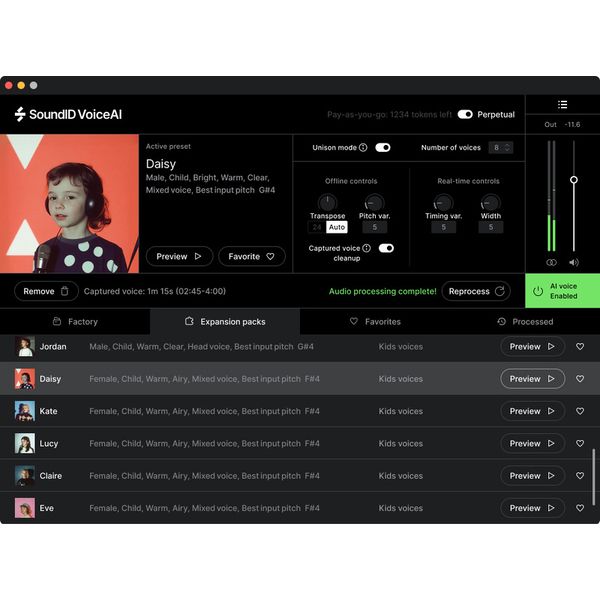Favorite the Claire voice with heart icon
600x600 pixels.
580,475
